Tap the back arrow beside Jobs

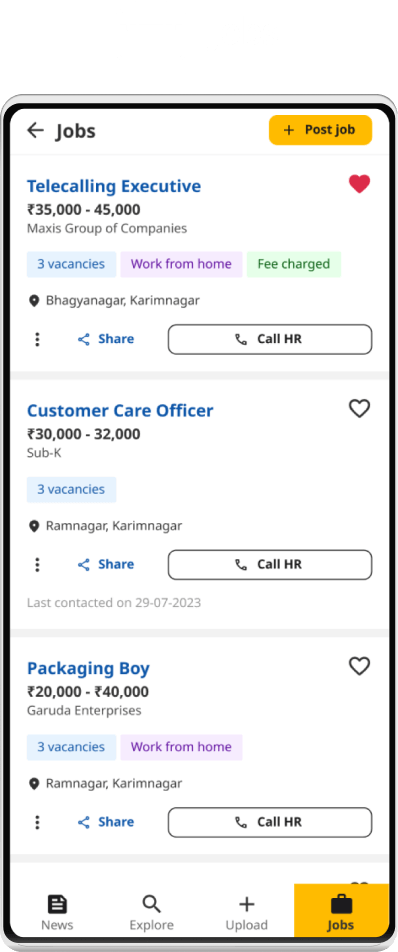point(36,130)
